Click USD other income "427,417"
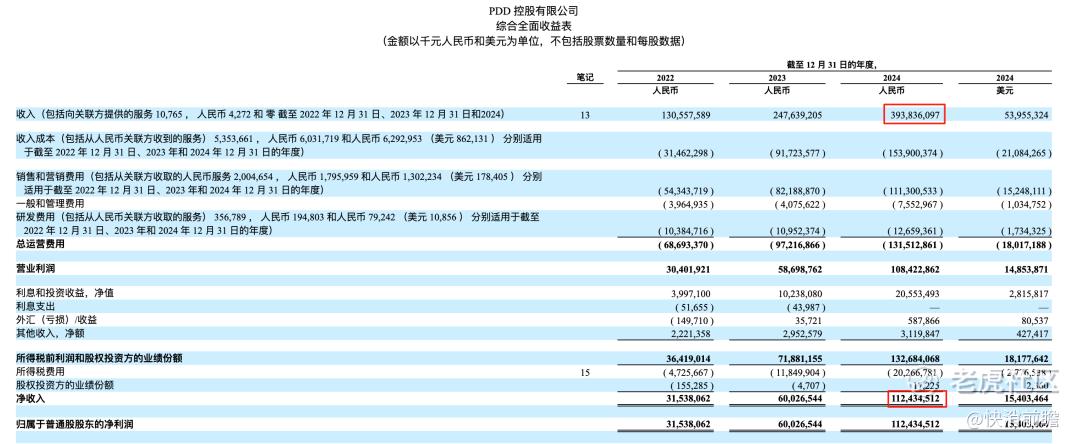Viewport: 1080px width, 444px height. [1031, 333]
